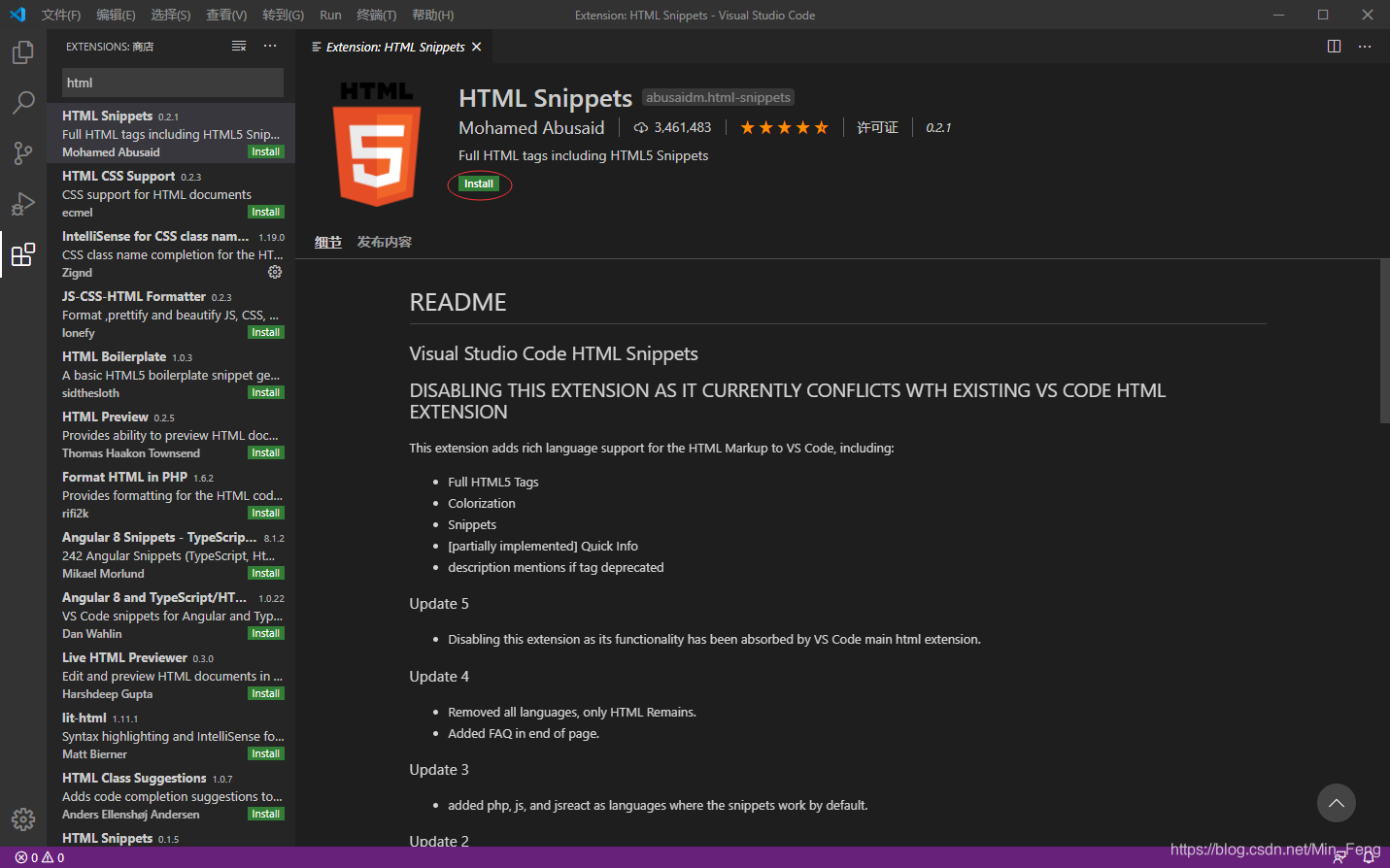The width and height of the screenshot is (1390, 868).
Task: Open the Source Control view
Action: tap(23, 152)
